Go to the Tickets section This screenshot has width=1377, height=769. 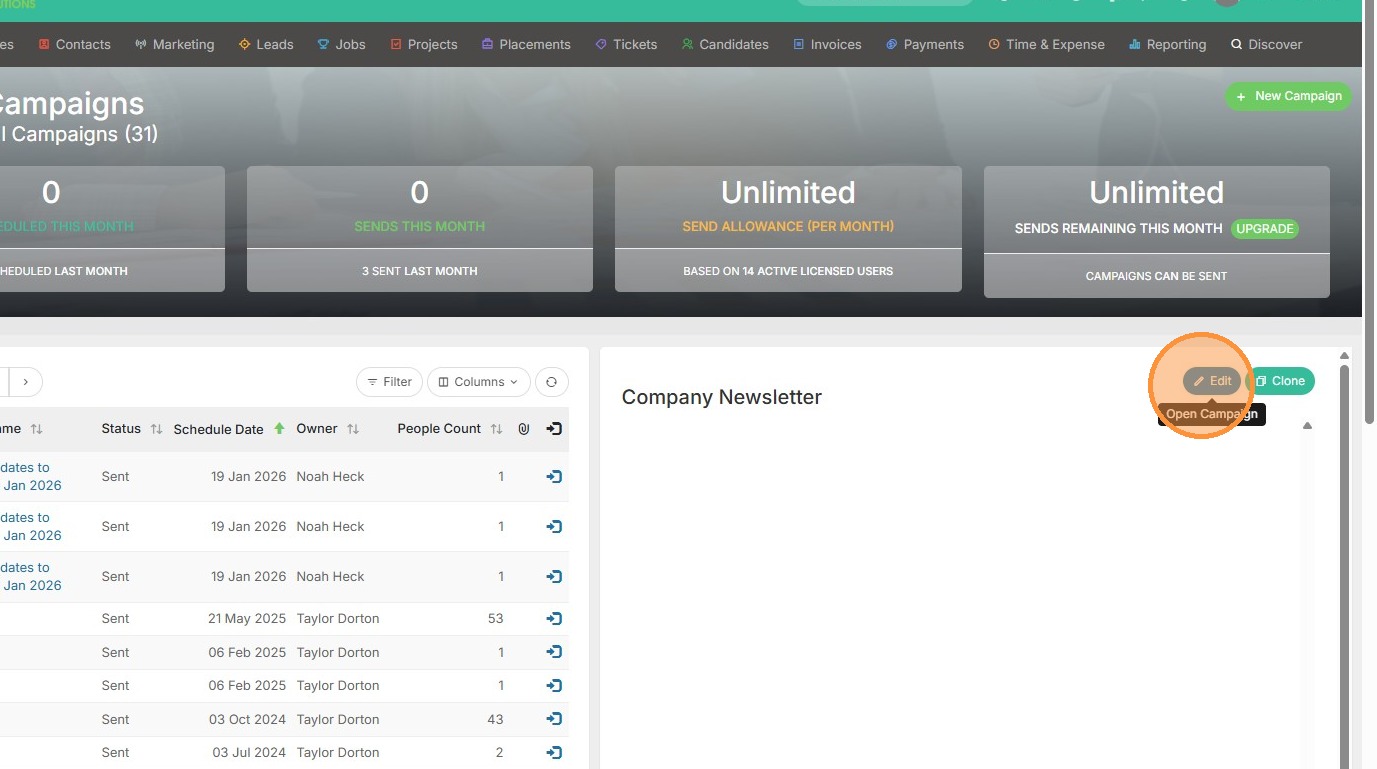[x=626, y=44]
